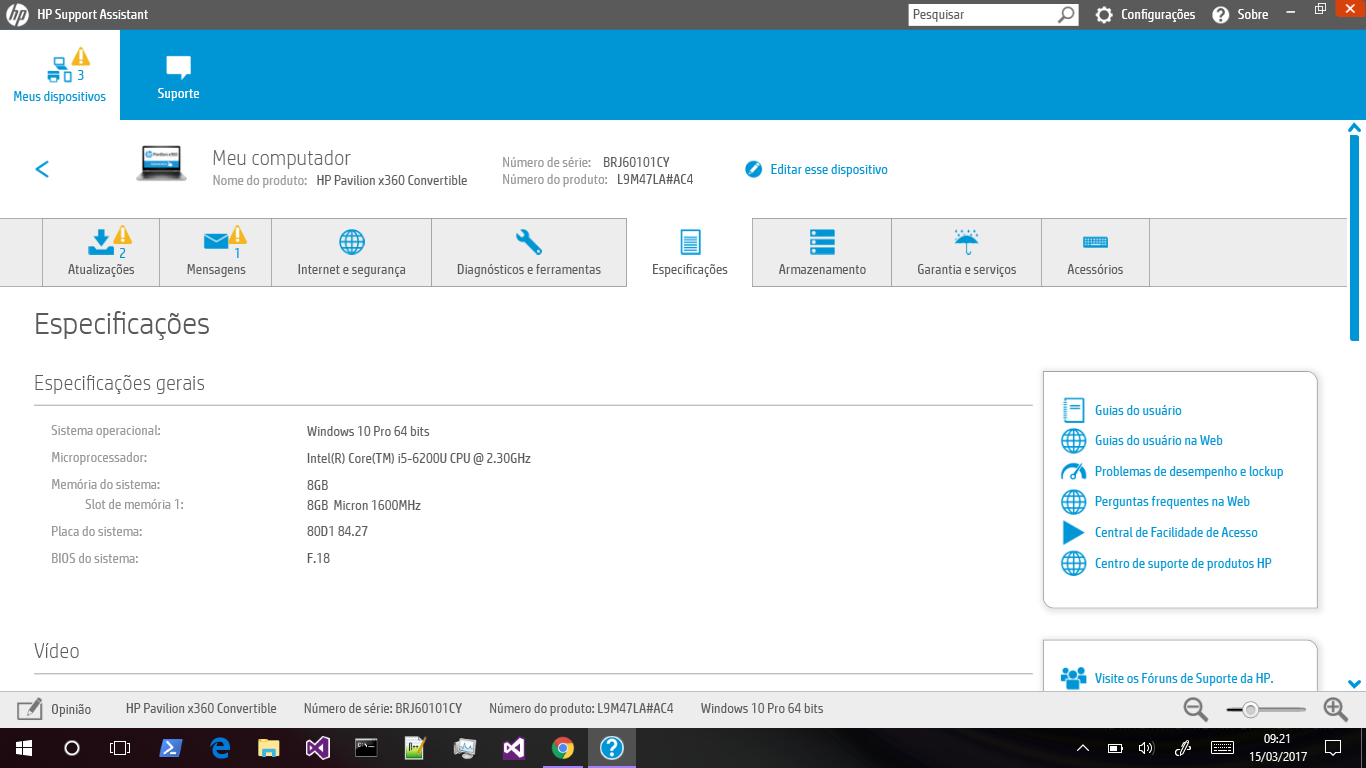Open the Sobre help icon

pos(1221,15)
